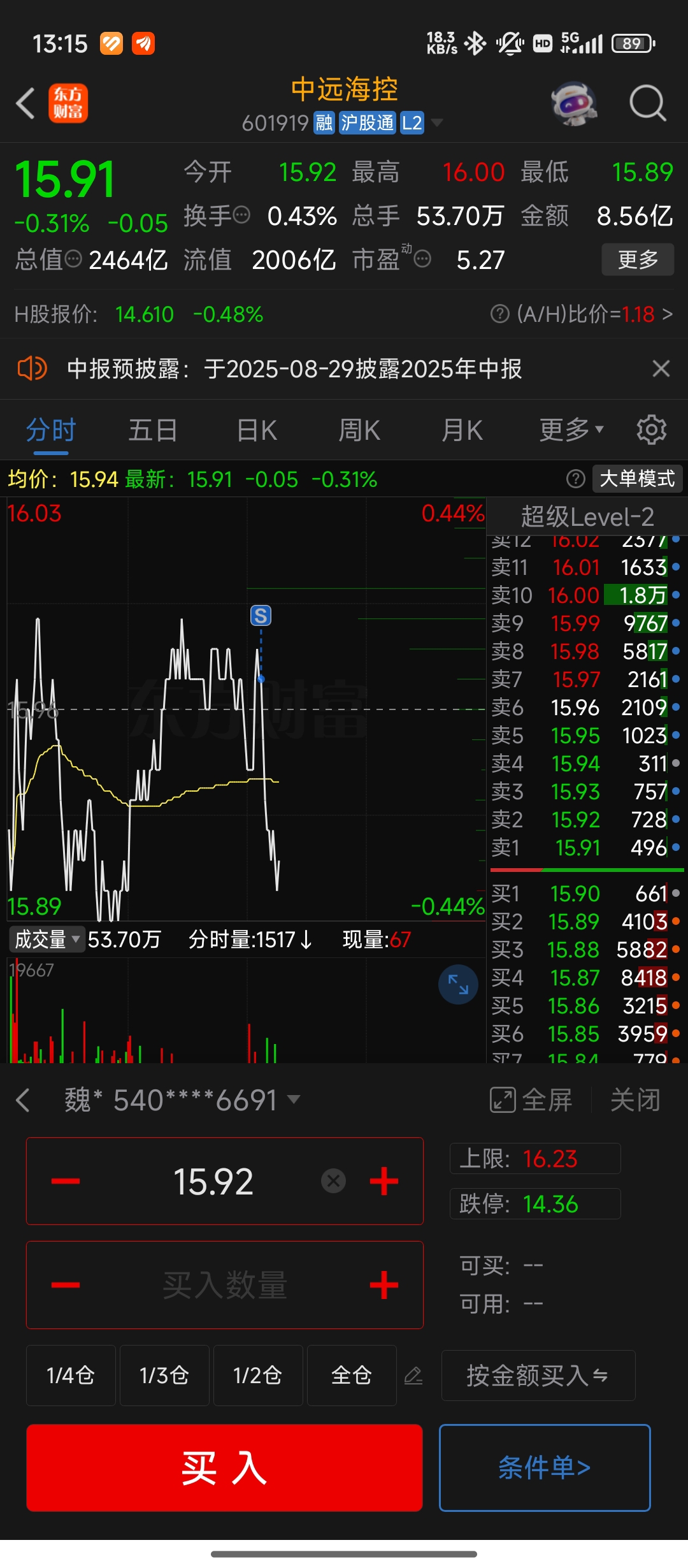Tap the search magnifier icon

pyautogui.click(x=648, y=103)
